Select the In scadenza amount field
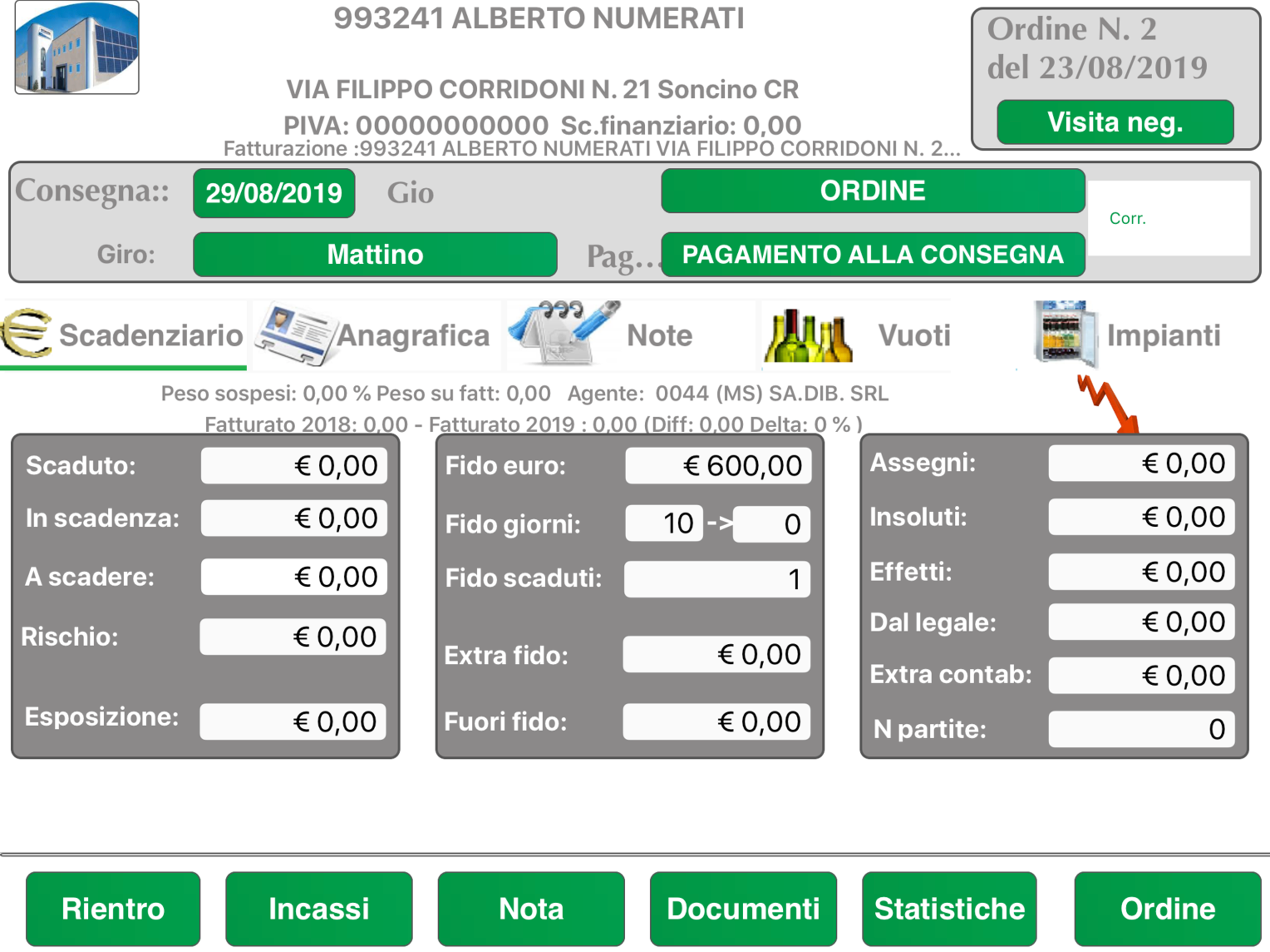The height and width of the screenshot is (952, 1270). [294, 518]
